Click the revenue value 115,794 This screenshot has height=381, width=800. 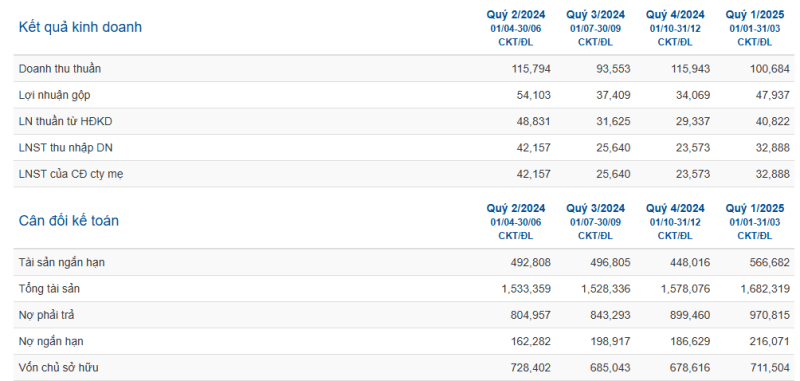[531, 69]
